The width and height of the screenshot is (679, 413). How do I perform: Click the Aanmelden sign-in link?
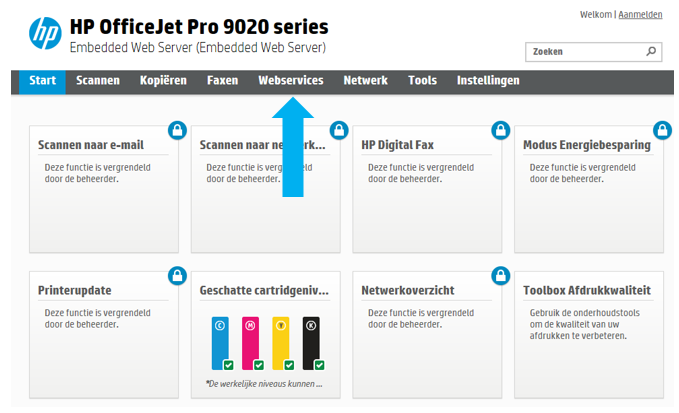[x=640, y=15]
